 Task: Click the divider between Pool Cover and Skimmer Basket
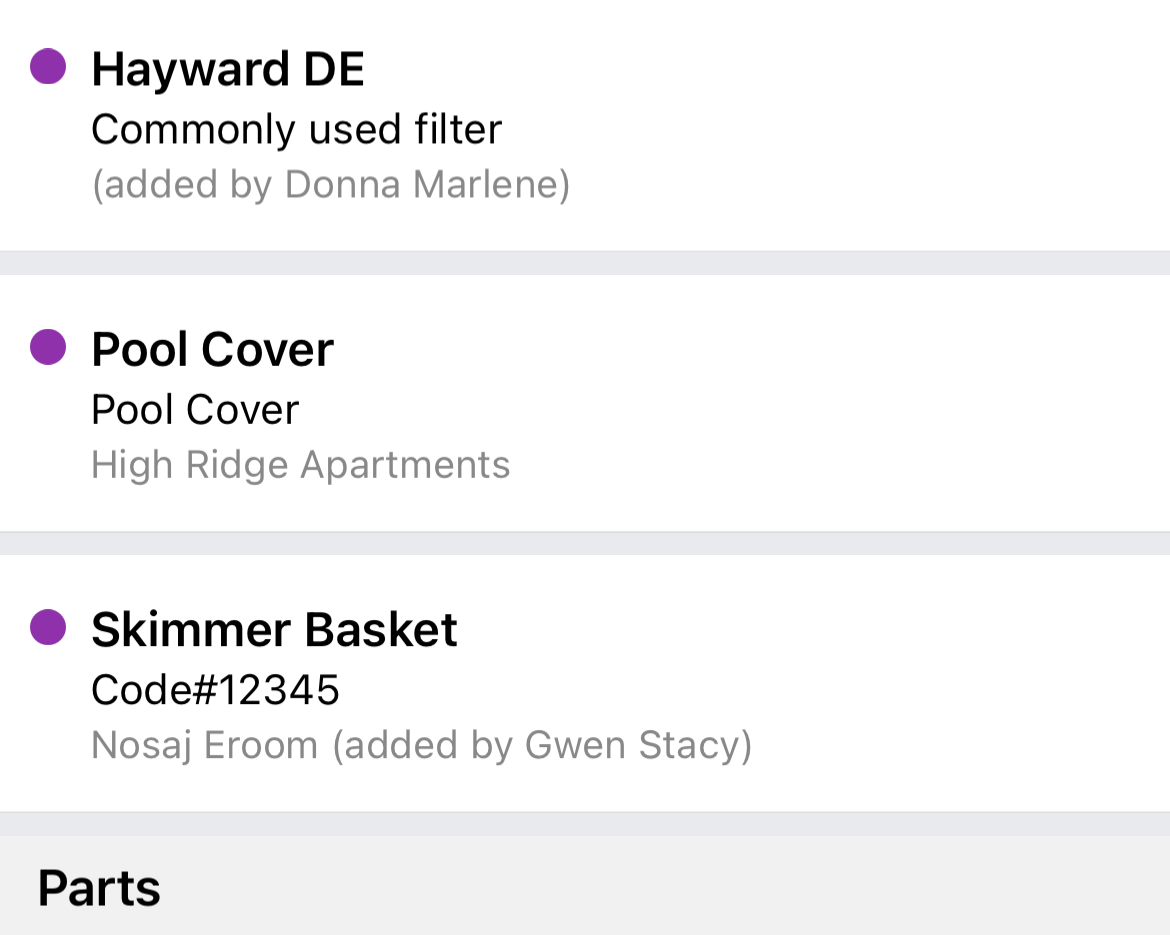click(585, 543)
